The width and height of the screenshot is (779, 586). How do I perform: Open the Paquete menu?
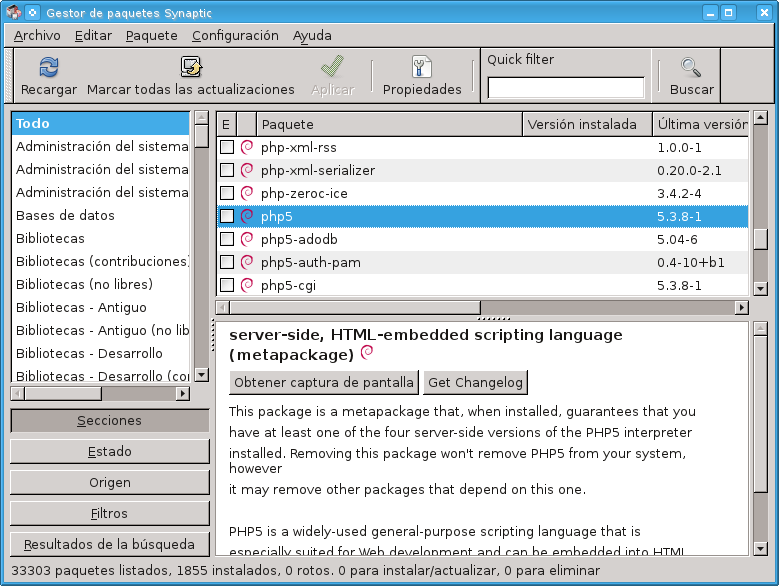(152, 36)
